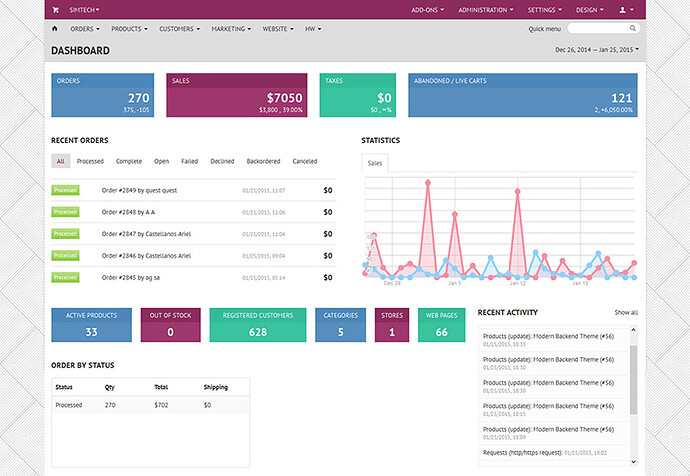Click the Quick menu link
The image size is (690, 476).
(x=544, y=29)
